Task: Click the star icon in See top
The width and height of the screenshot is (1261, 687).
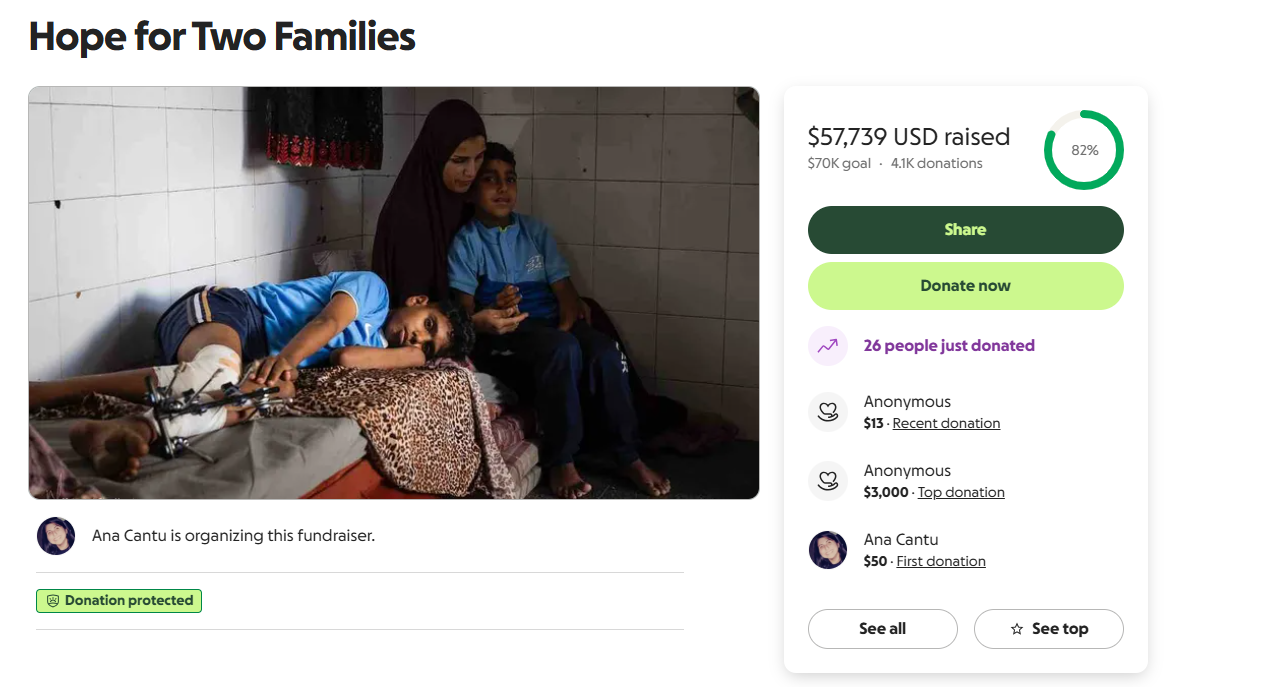Action: [1017, 629]
